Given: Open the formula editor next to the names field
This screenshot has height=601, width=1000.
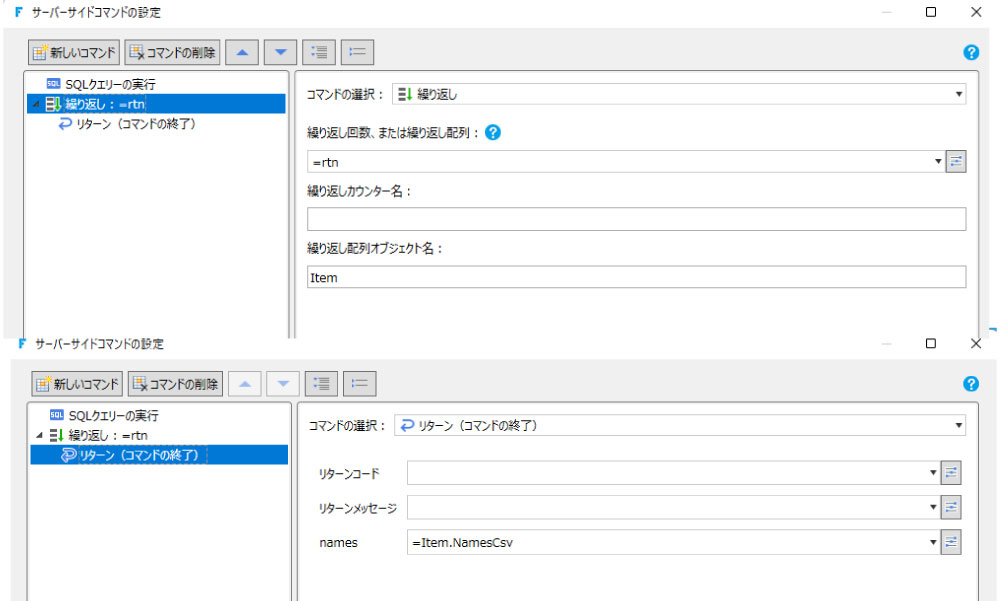Looking at the screenshot, I should click(x=951, y=541).
